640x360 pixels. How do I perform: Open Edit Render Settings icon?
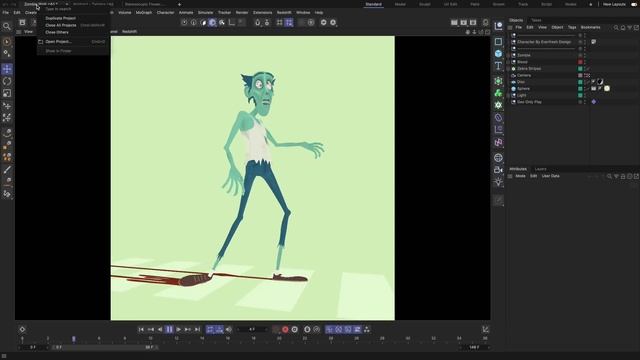tap(473, 22)
